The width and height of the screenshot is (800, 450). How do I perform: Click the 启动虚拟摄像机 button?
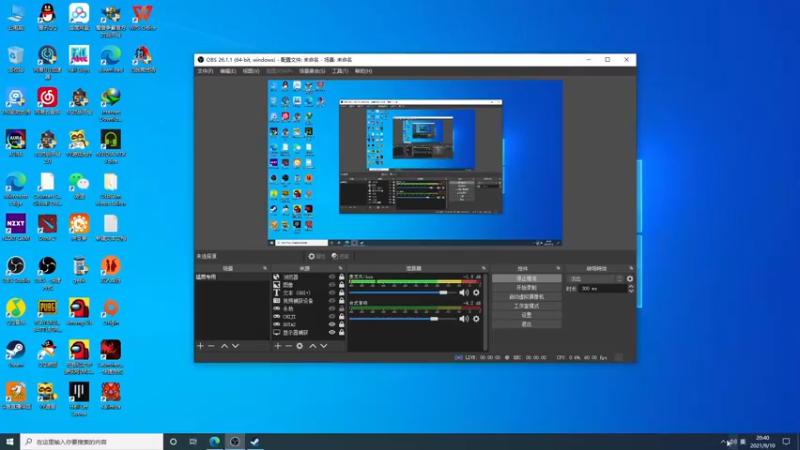pos(527,297)
